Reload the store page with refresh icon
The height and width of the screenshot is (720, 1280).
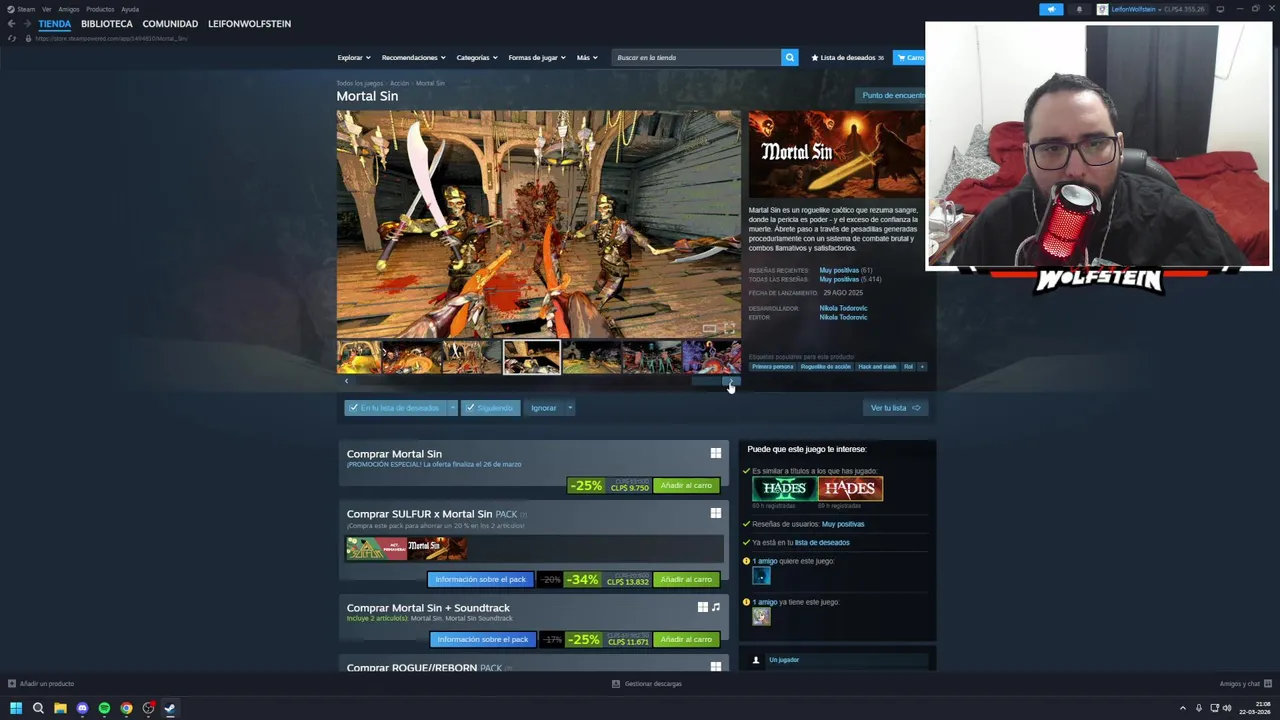pyautogui.click(x=11, y=38)
